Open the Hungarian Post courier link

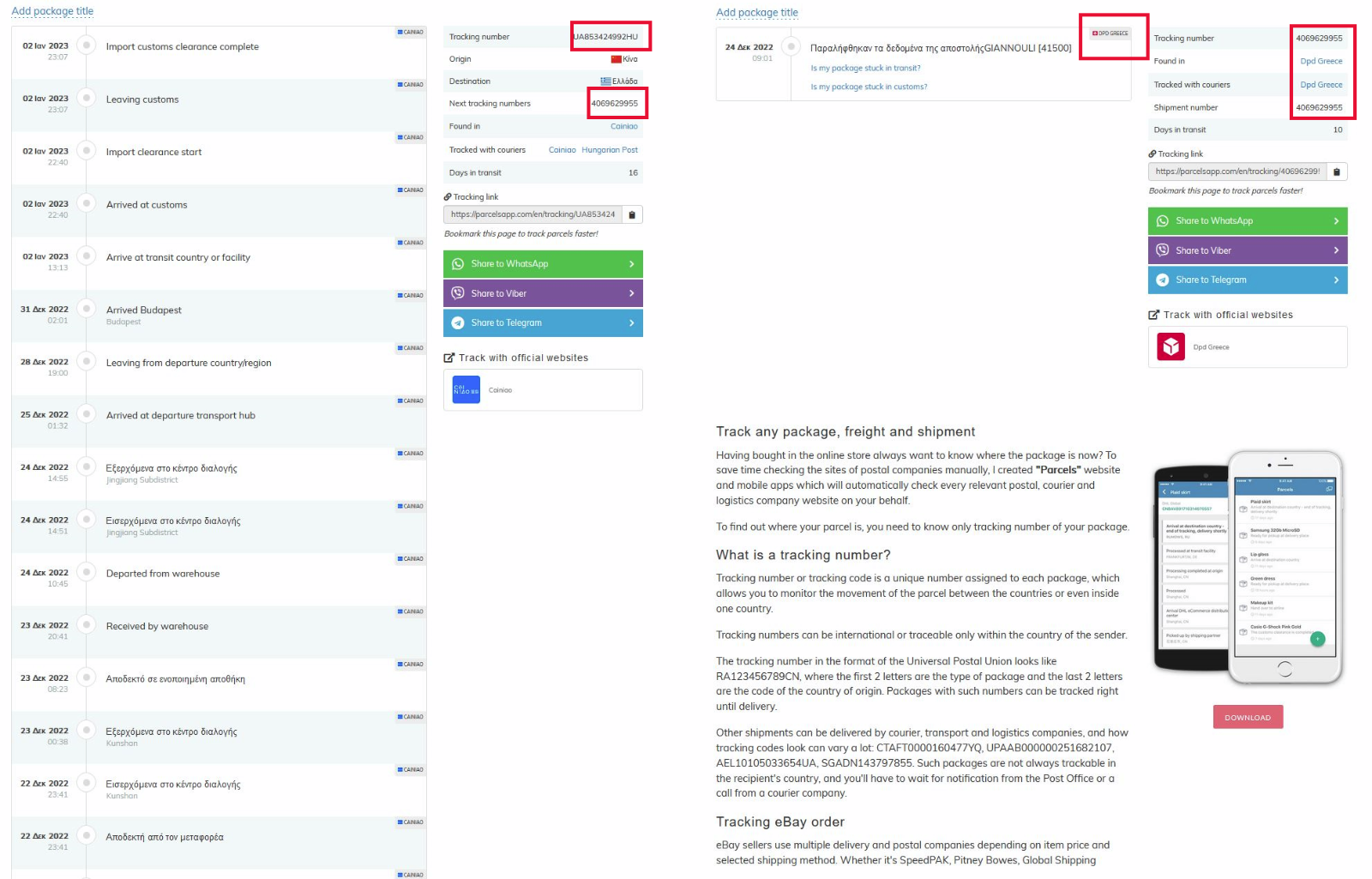pos(610,150)
